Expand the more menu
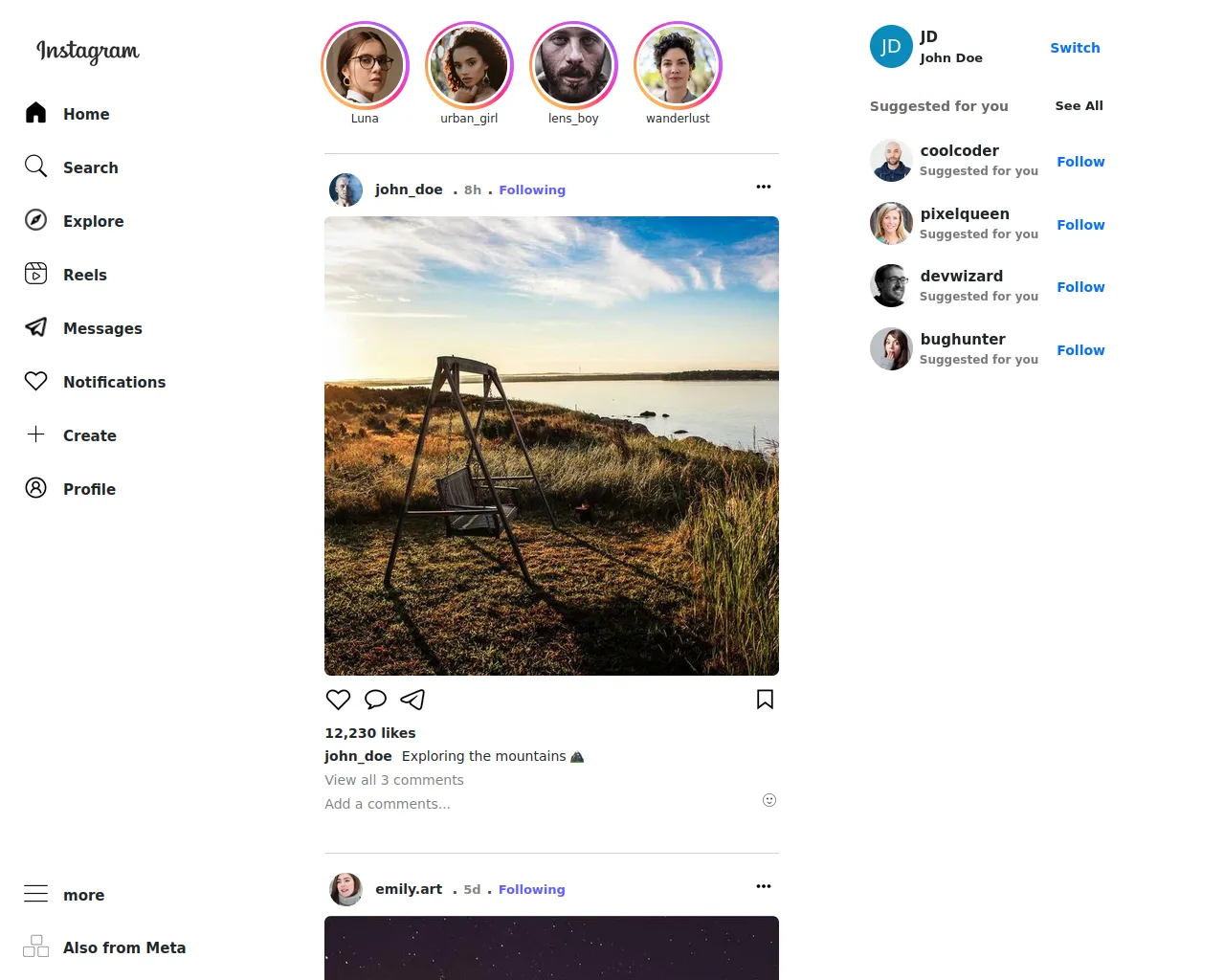The width and height of the screenshot is (1225, 980). (x=84, y=896)
